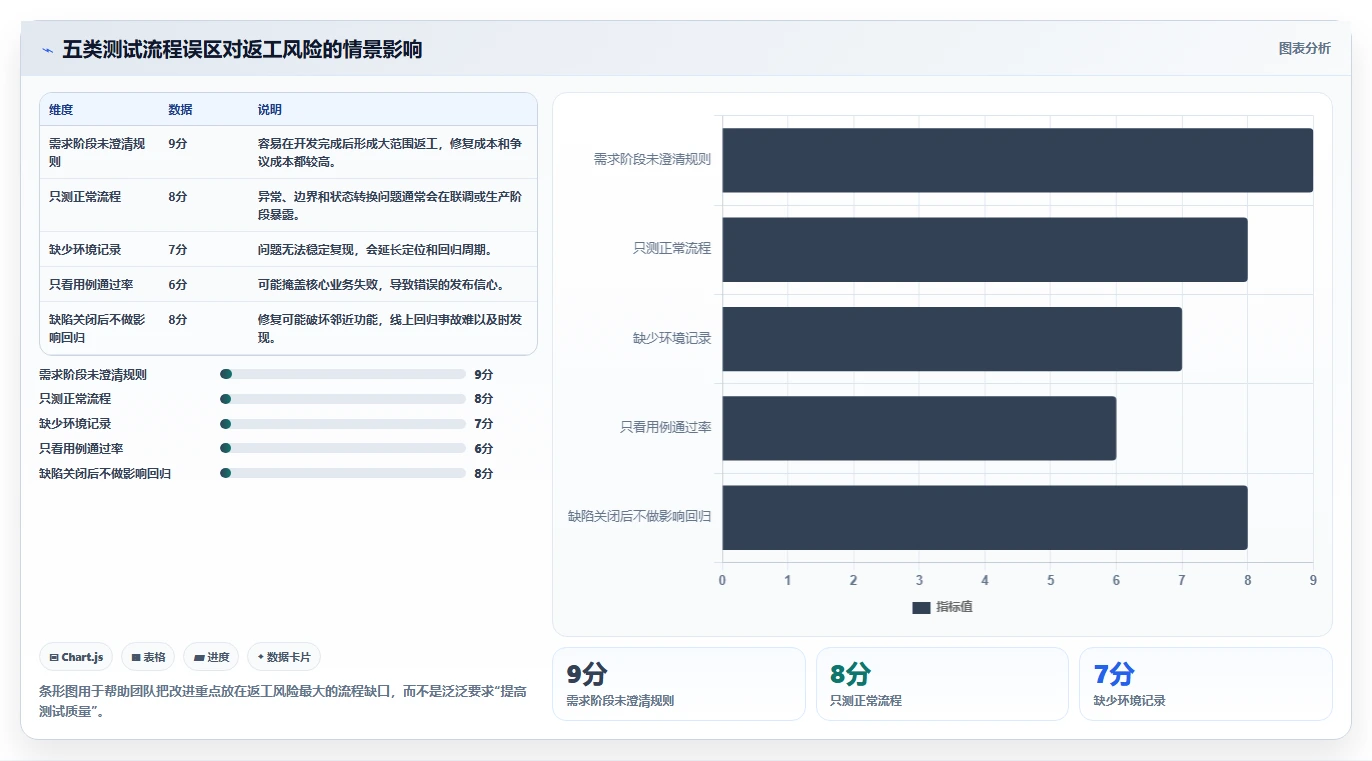
Task: Open the 7分 缺少环境记录 data card
Action: click(x=1206, y=684)
